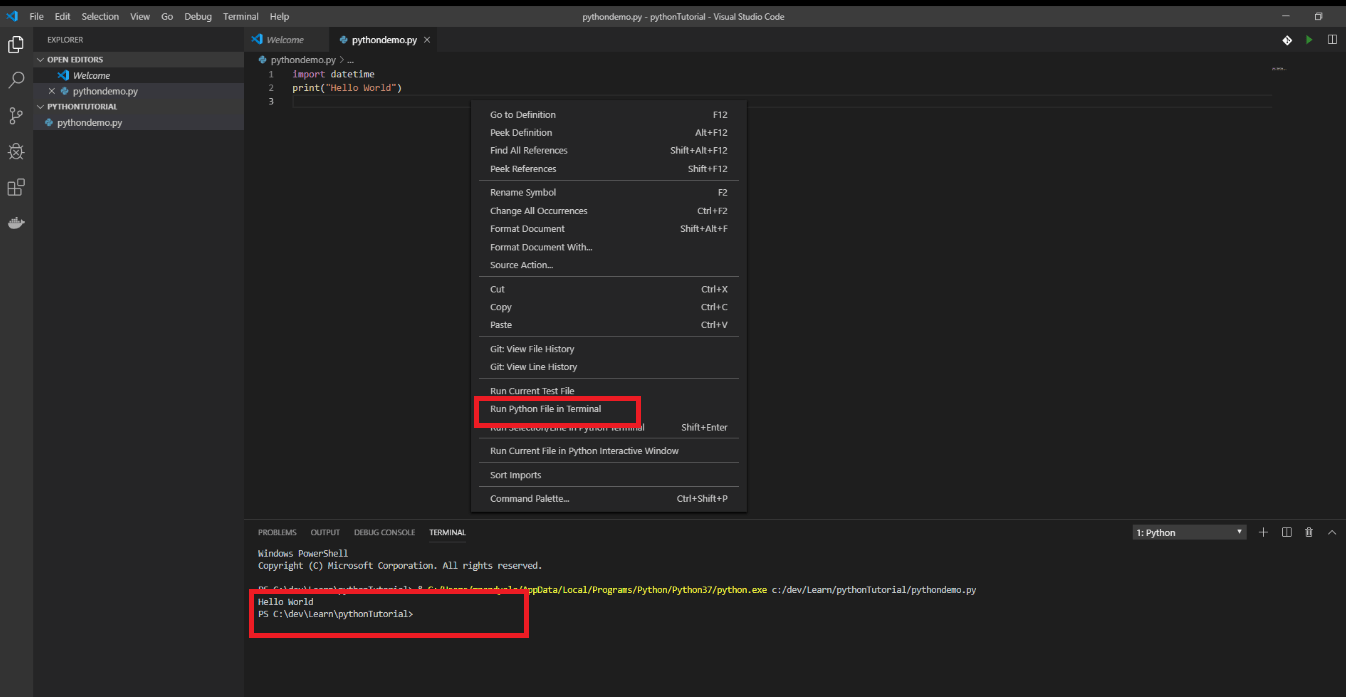
Task: Add a new terminal with the plus icon
Action: pos(1263,532)
